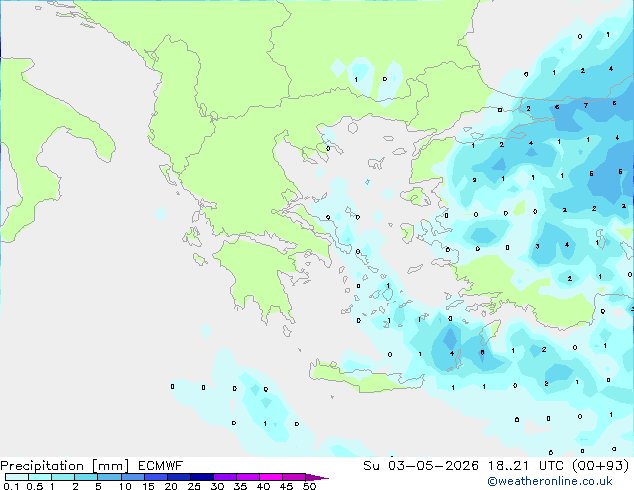The image size is (634, 490).
Task: Click the 40–45 mm magenta legend box
Action: click(x=271, y=477)
